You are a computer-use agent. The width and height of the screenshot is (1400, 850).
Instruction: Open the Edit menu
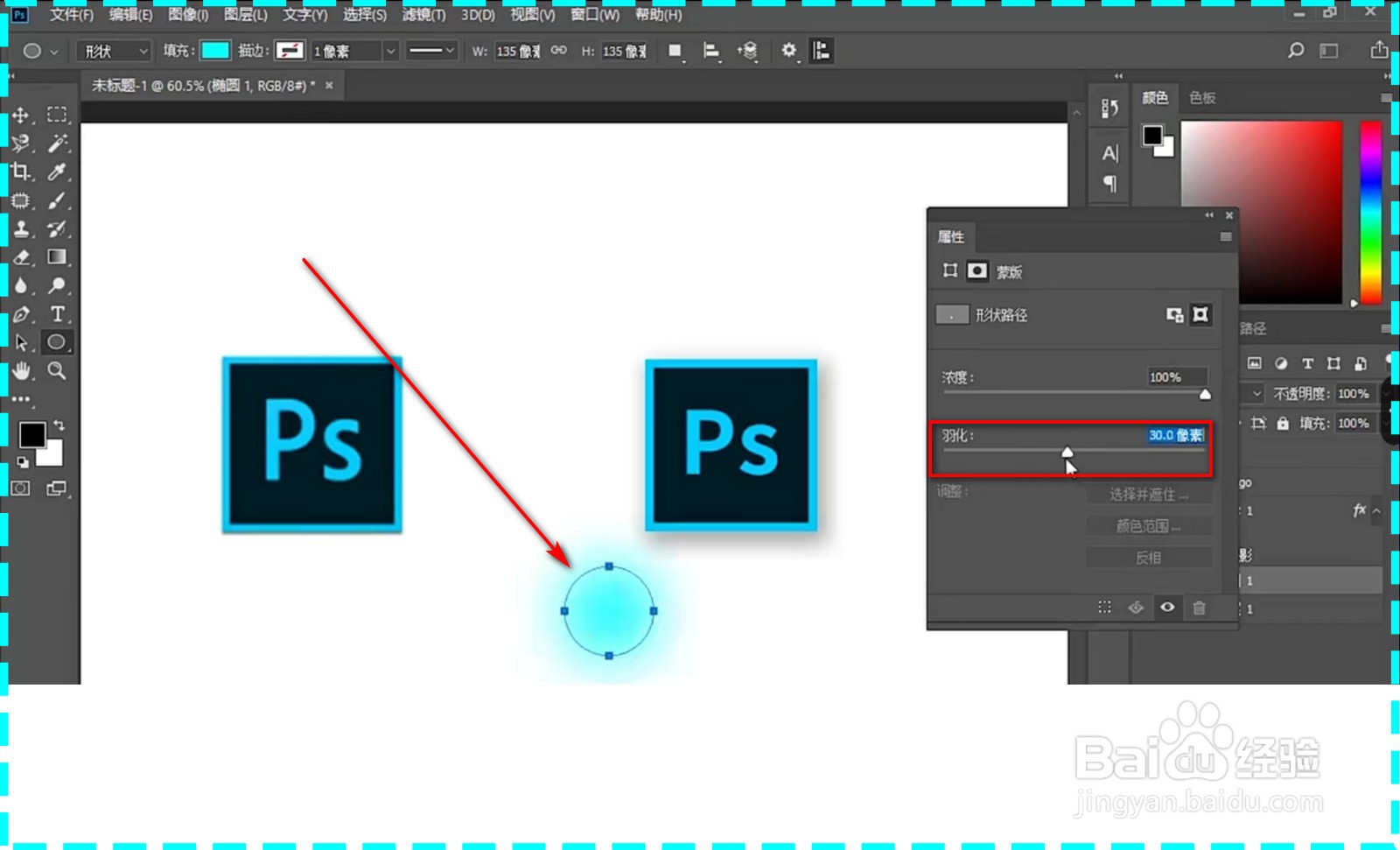click(x=130, y=15)
